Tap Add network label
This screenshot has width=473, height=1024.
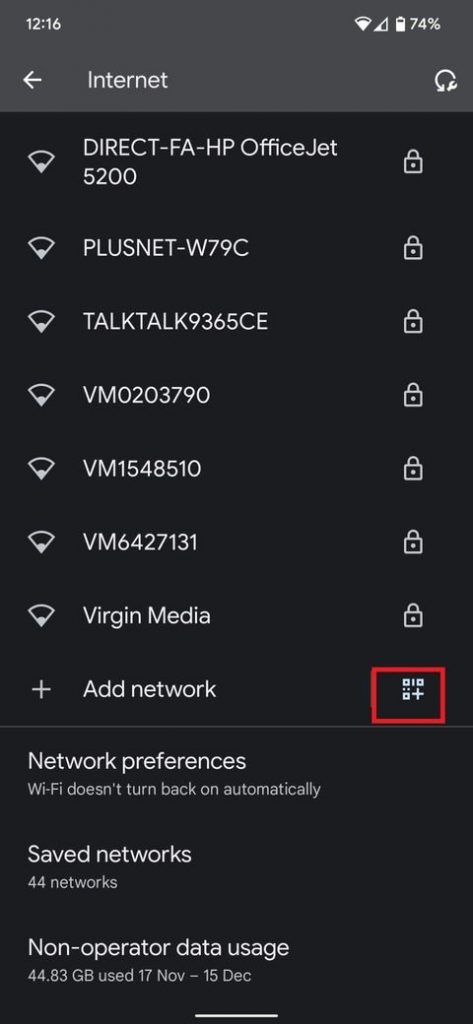coord(150,689)
